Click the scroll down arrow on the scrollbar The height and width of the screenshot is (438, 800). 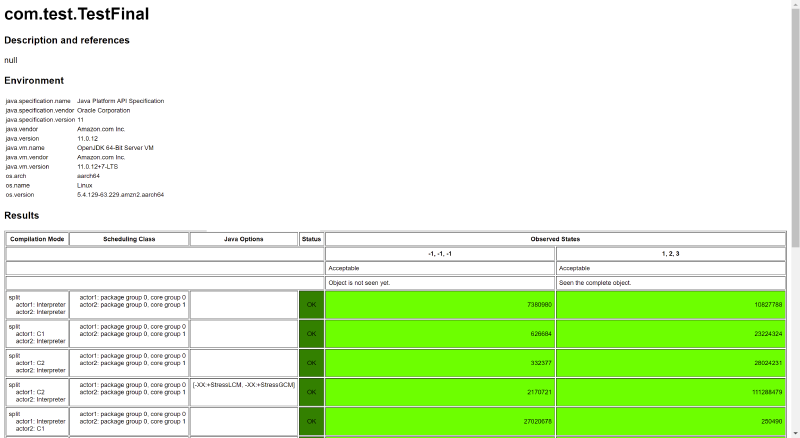click(794, 432)
